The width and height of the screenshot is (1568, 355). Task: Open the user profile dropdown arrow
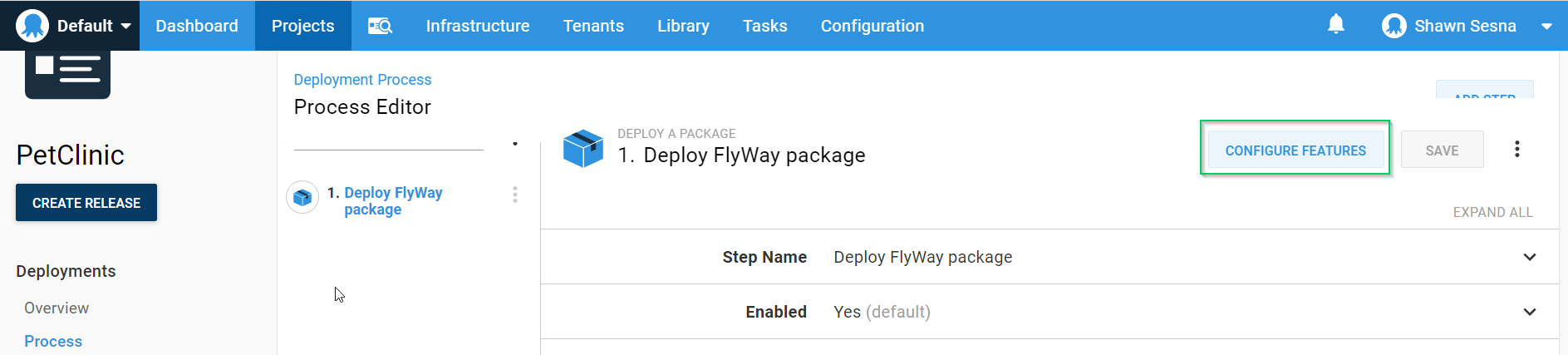(1546, 26)
